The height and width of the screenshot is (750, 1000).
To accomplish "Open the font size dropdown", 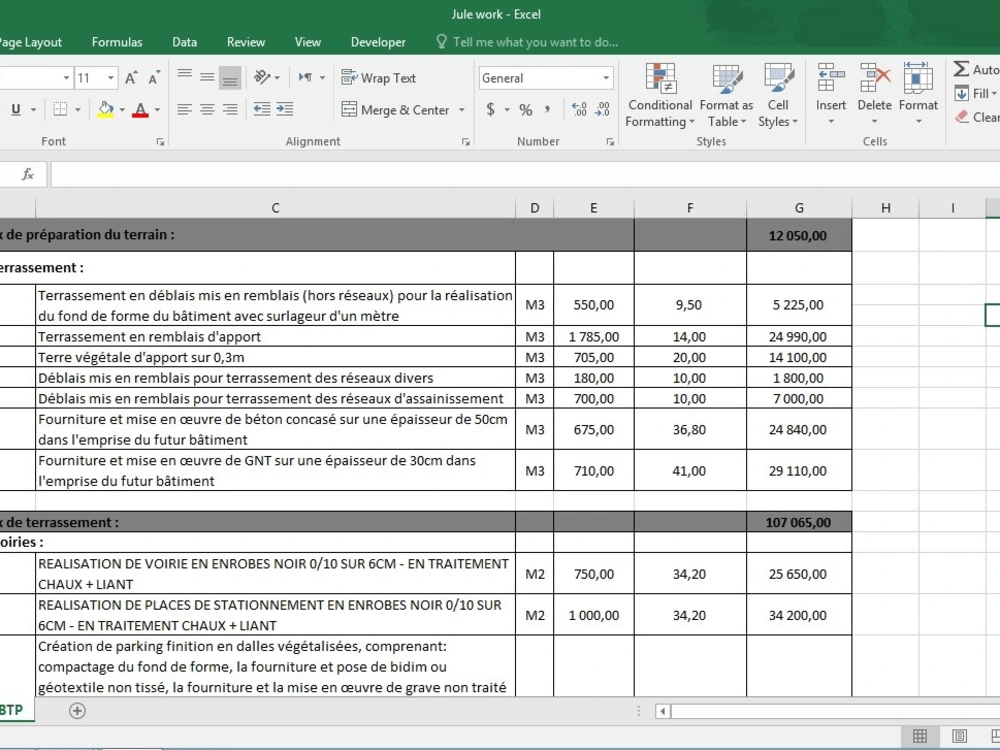I will tap(110, 78).
